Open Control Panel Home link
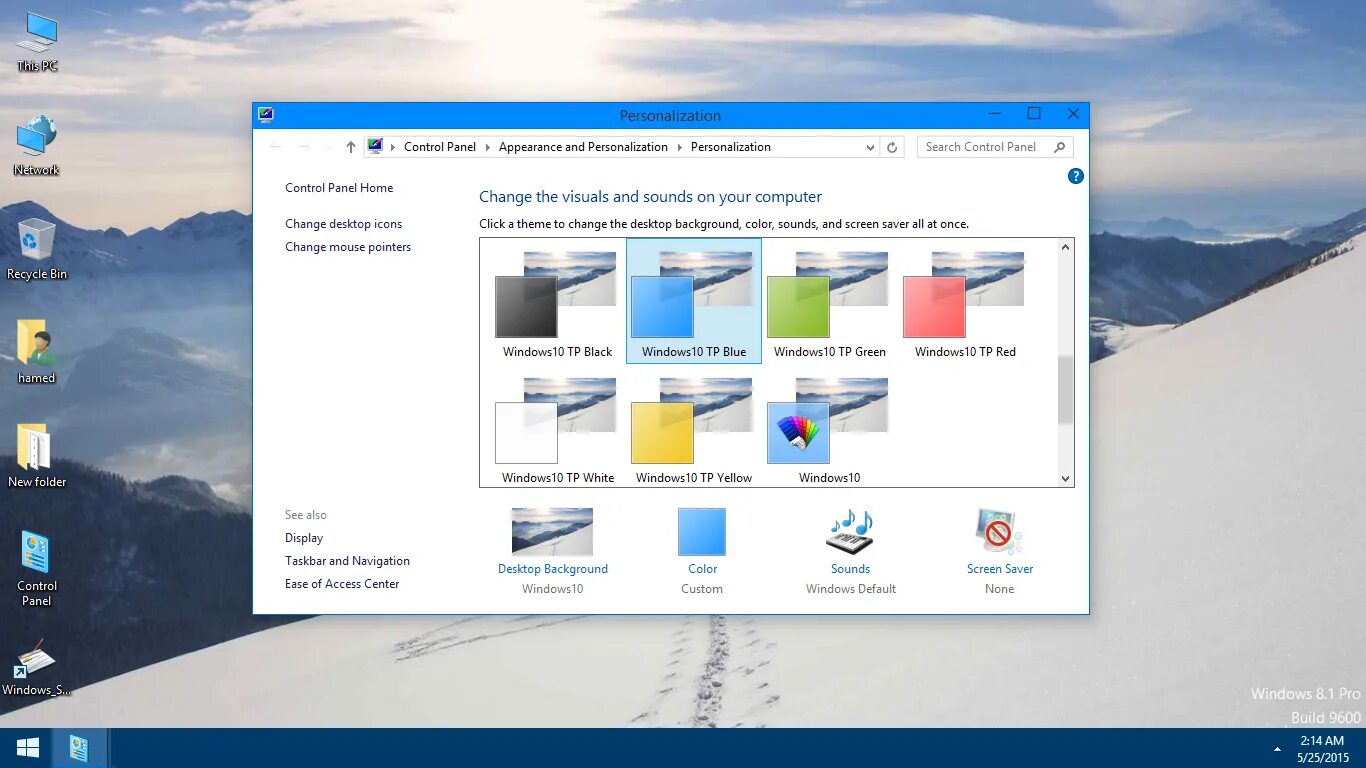The image size is (1366, 768). pyautogui.click(x=339, y=188)
